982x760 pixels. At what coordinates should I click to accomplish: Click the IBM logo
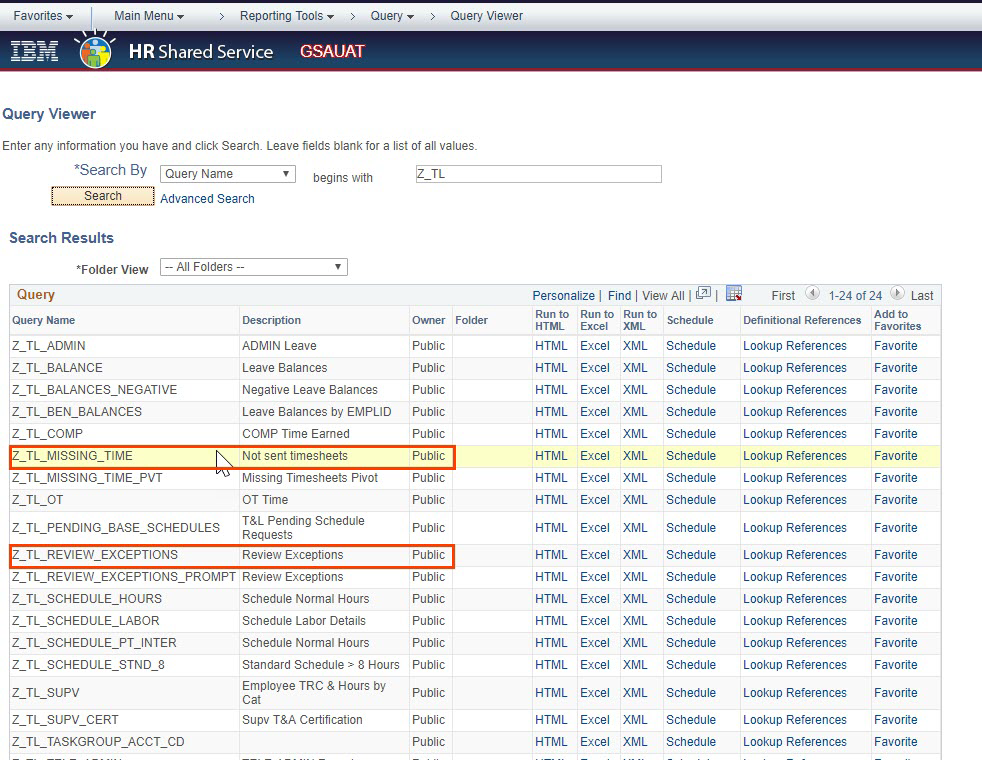click(34, 50)
